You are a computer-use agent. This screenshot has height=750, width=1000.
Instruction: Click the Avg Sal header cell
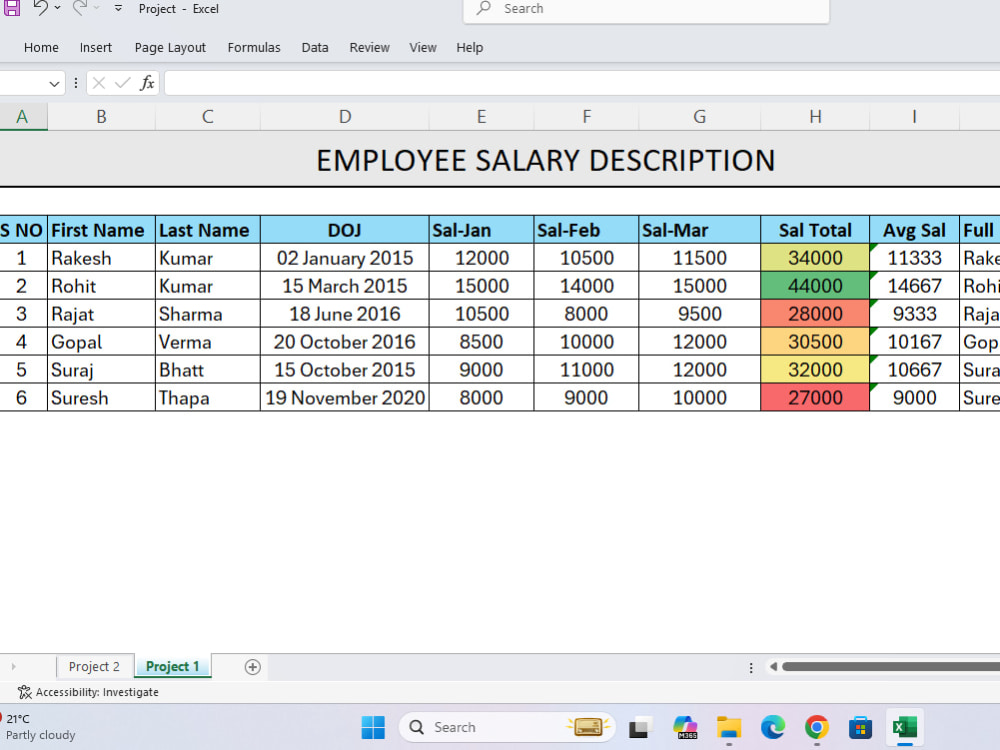tap(914, 230)
